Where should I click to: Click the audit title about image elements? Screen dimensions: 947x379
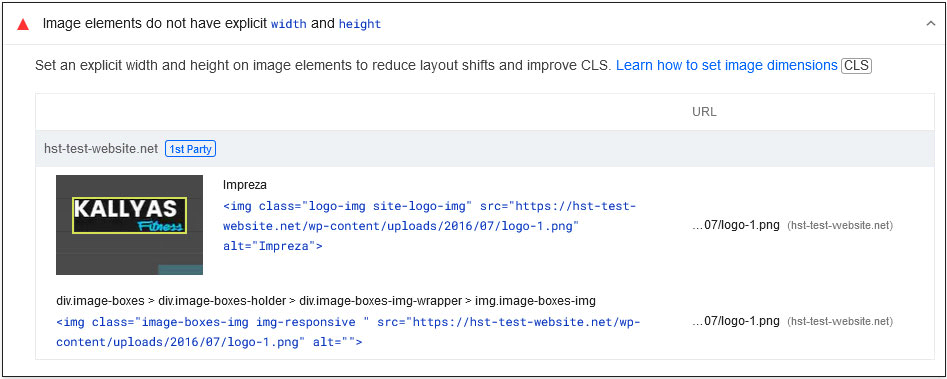tap(211, 24)
